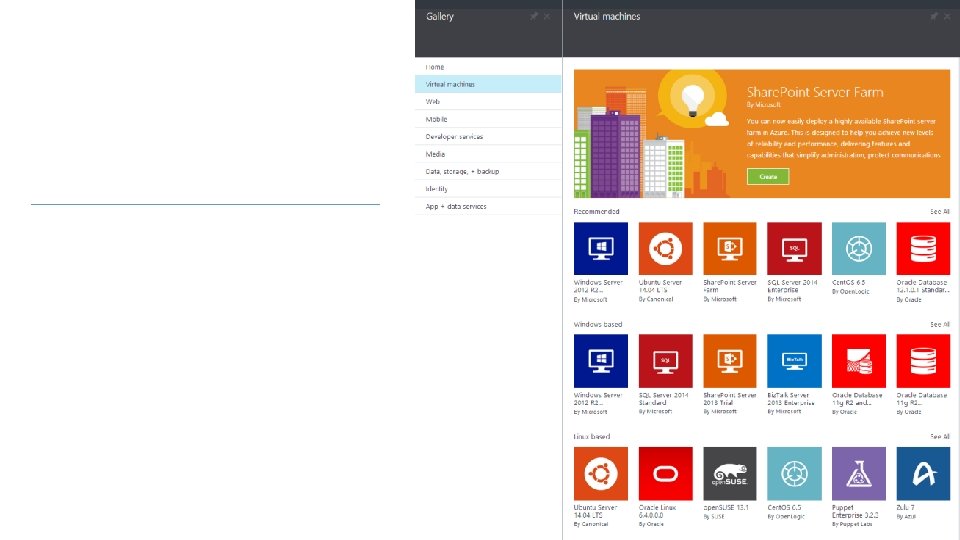The height and width of the screenshot is (540, 960).
Task: Select SharePoint Server 2013 Trial tile
Action: click(x=730, y=361)
